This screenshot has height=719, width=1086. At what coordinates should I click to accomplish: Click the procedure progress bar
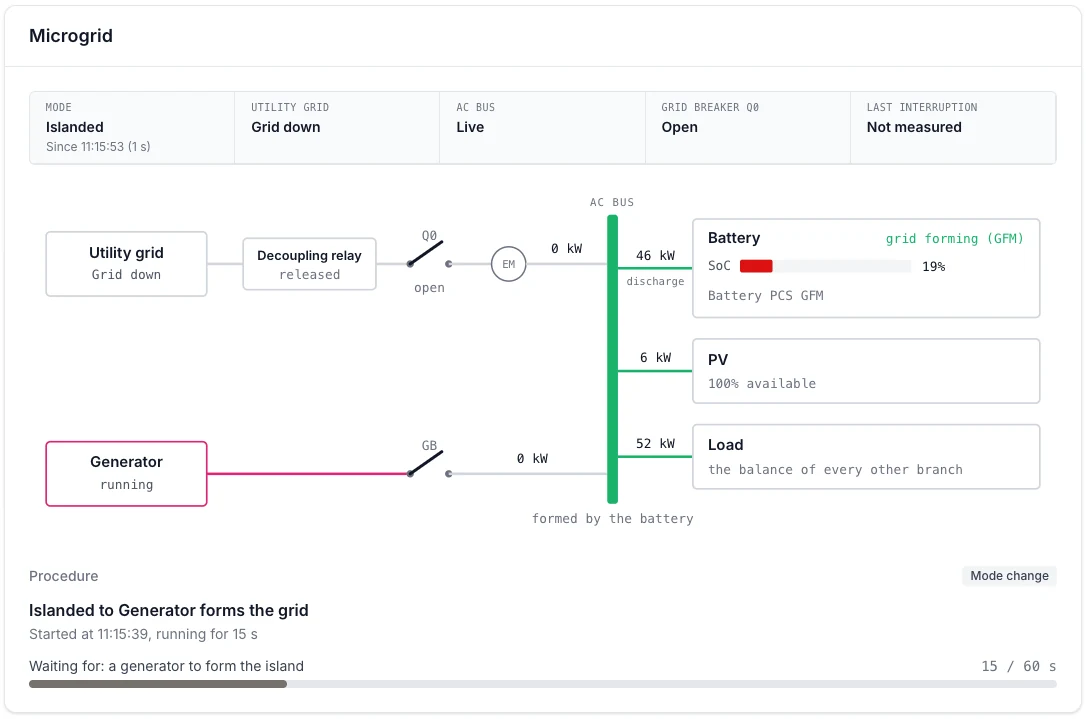point(542,684)
